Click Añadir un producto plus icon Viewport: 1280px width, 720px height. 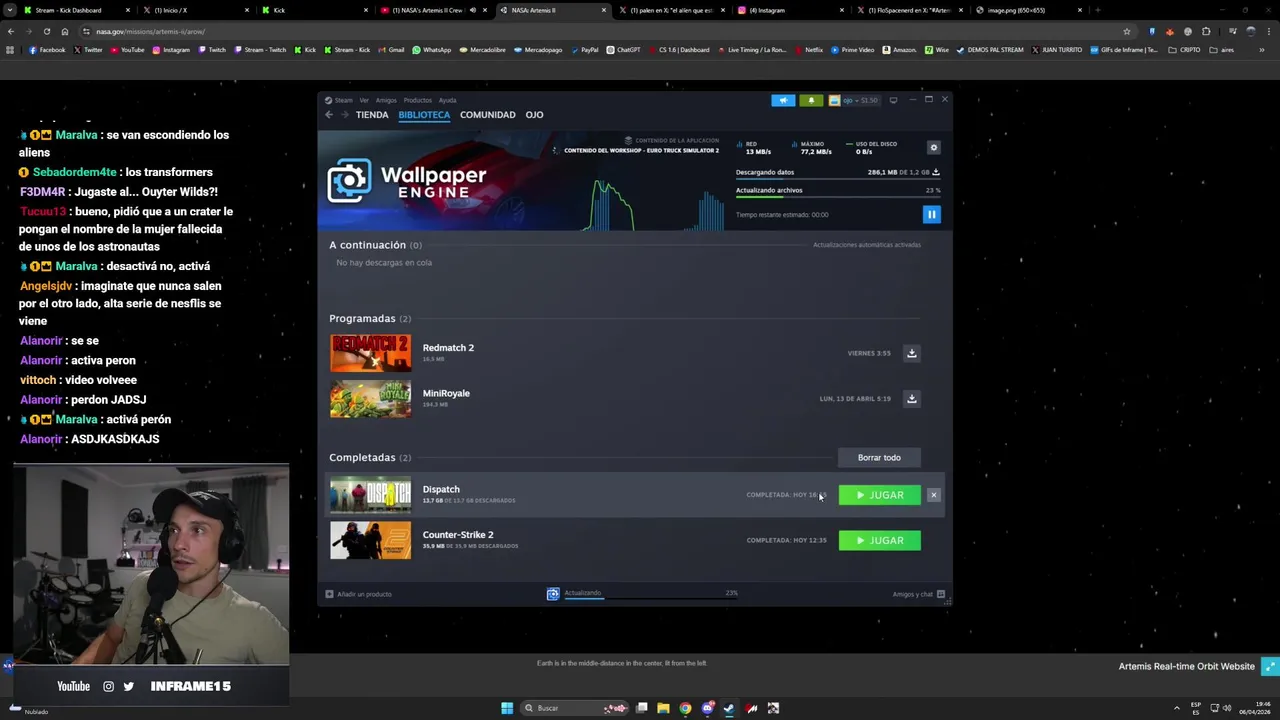[x=329, y=594]
